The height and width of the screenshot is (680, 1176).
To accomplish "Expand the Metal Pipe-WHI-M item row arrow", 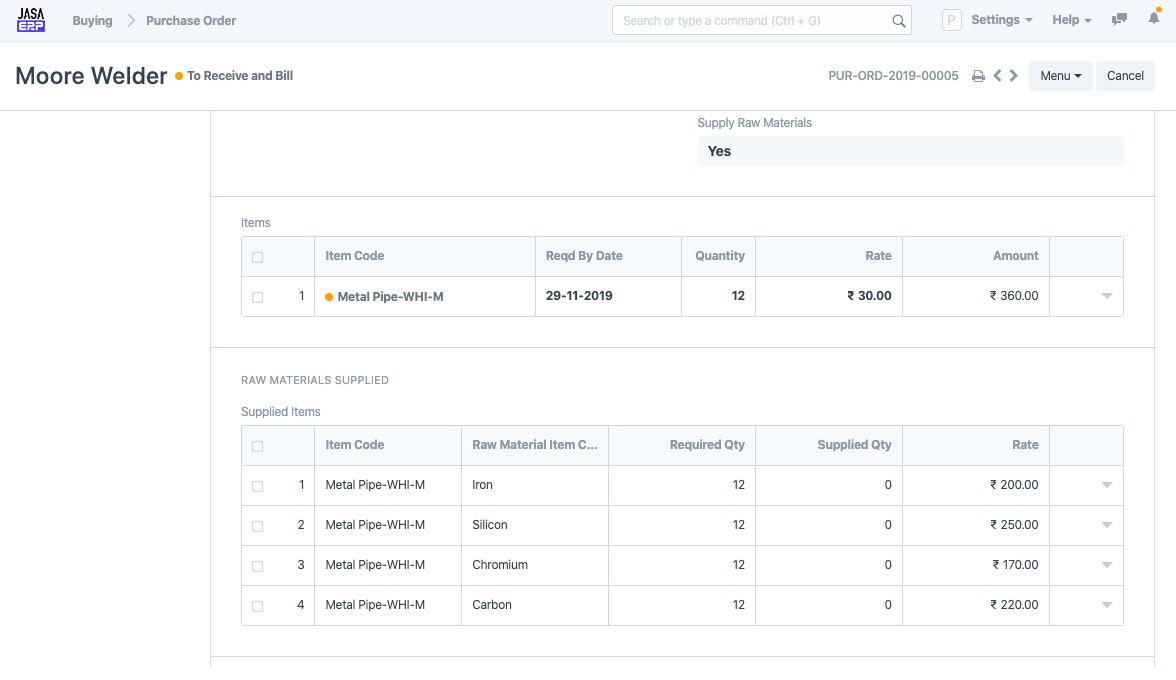I will pos(1106,296).
